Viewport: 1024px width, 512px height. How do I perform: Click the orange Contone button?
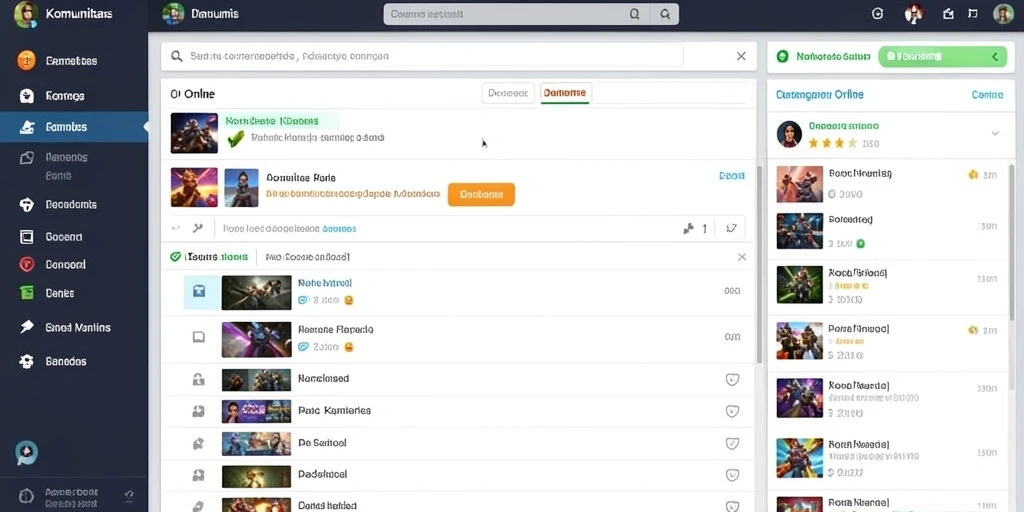(481, 195)
